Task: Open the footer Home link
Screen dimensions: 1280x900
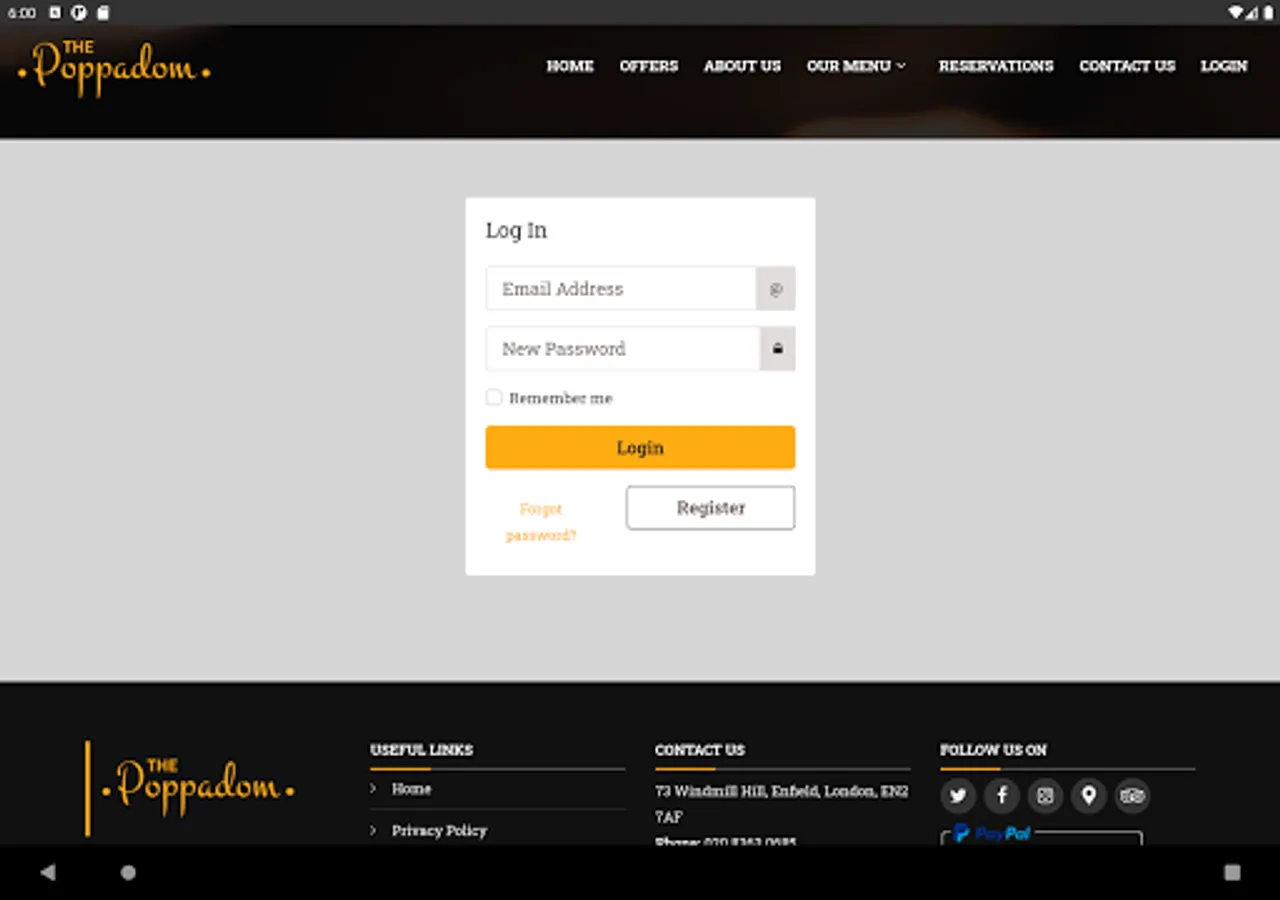Action: (x=411, y=789)
